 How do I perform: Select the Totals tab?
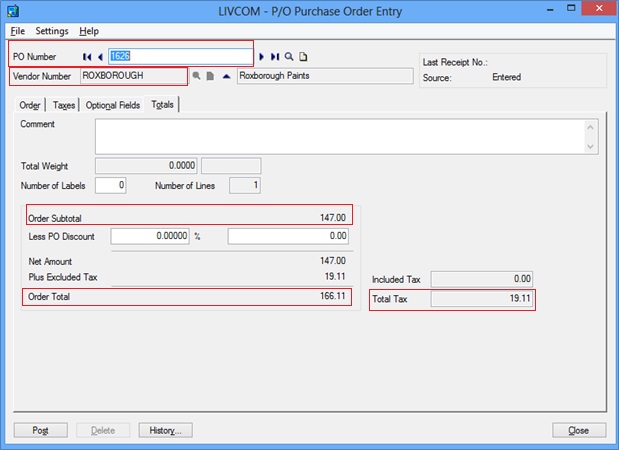tap(162, 105)
